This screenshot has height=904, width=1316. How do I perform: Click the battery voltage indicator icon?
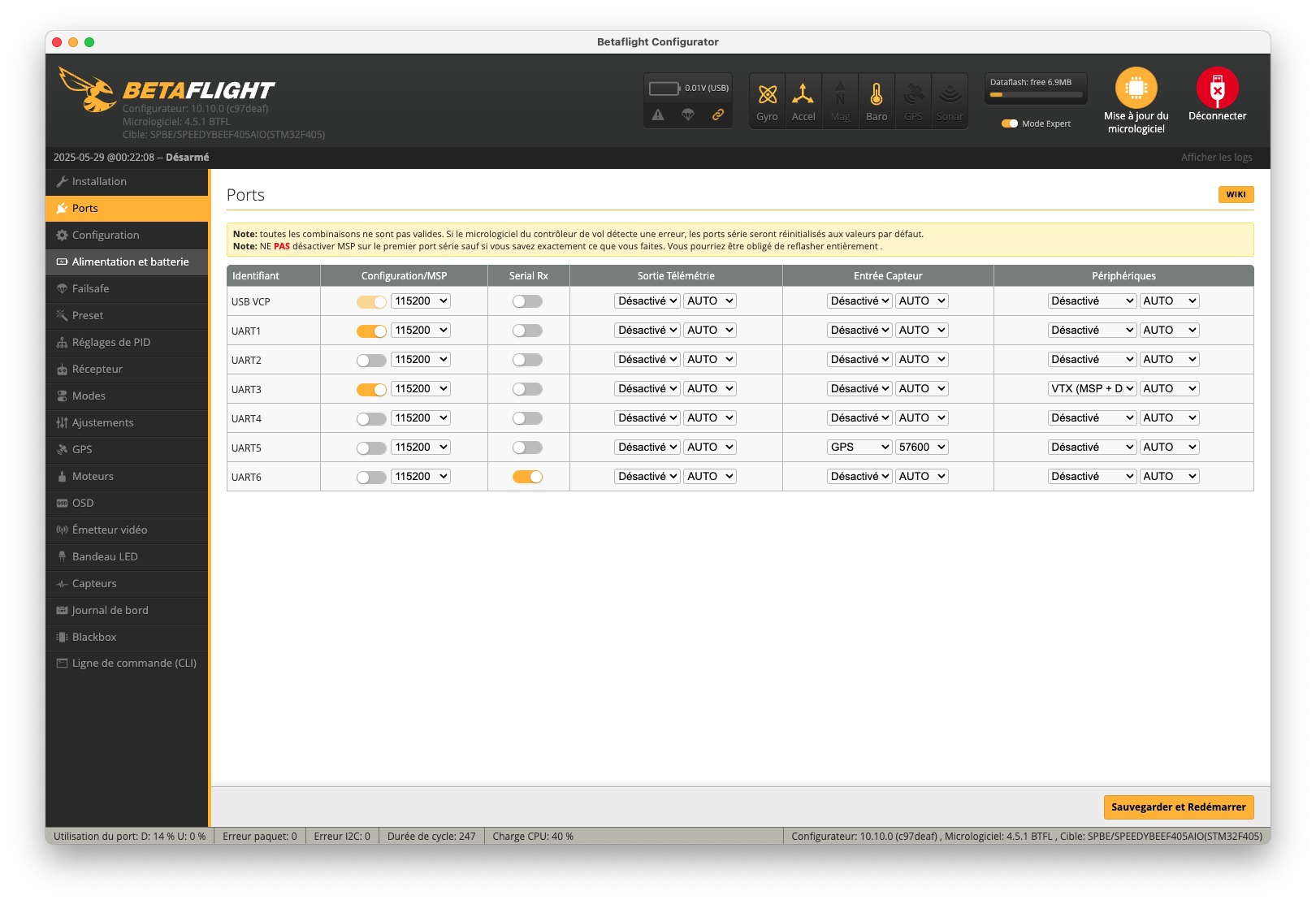[x=664, y=88]
